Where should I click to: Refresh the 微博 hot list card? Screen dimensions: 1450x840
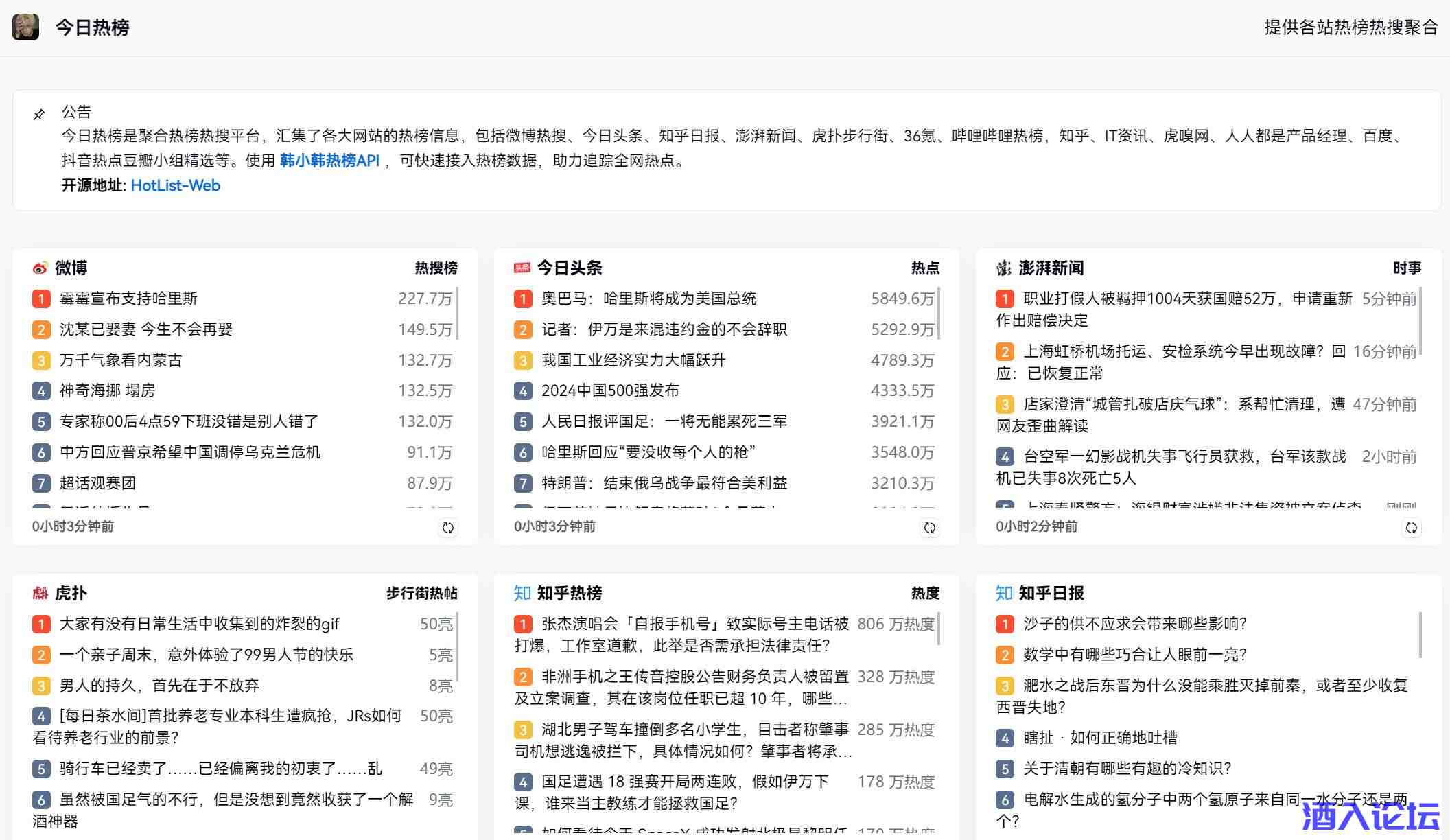click(448, 527)
